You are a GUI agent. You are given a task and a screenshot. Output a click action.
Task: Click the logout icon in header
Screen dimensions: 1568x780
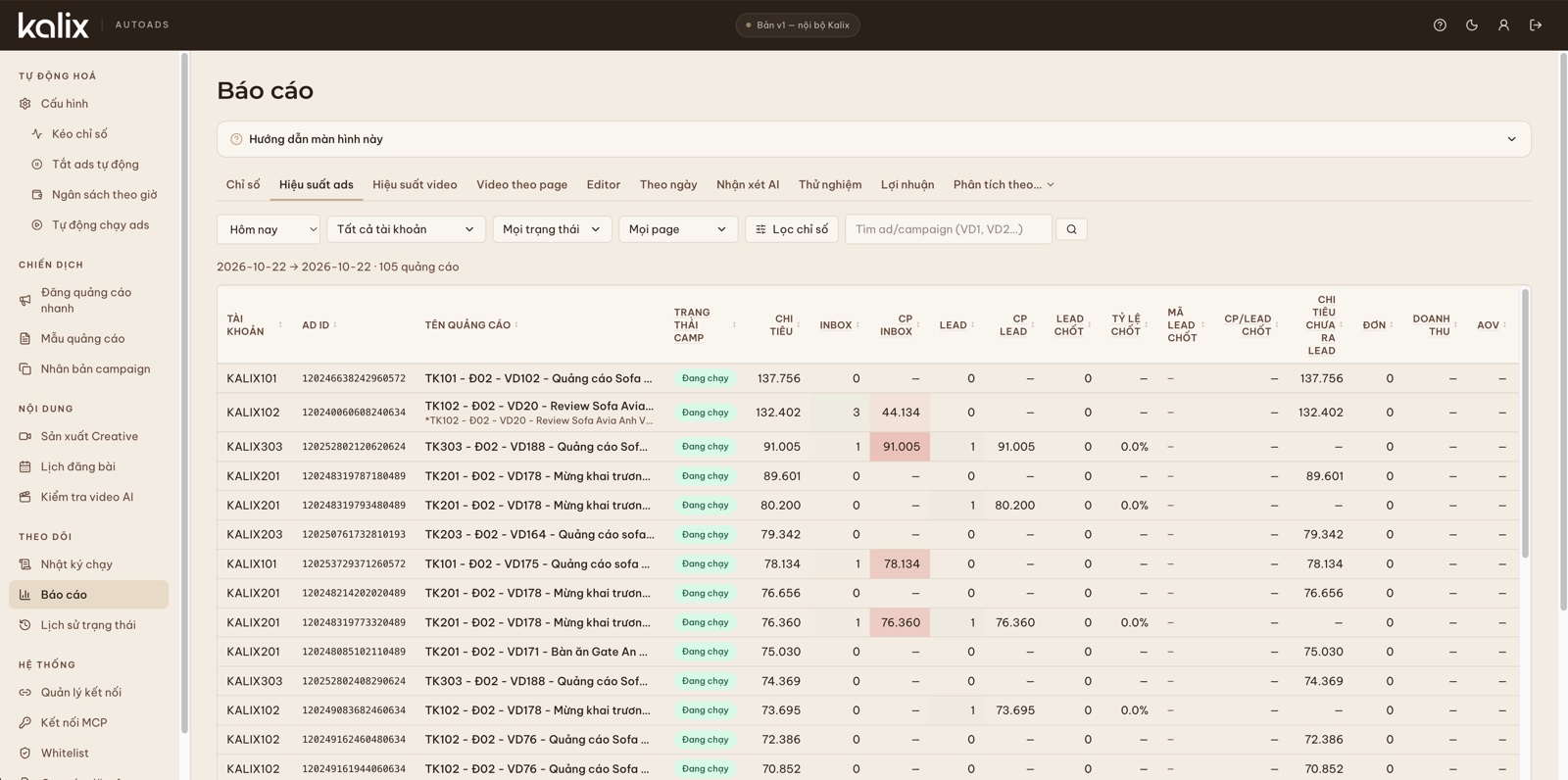[1536, 25]
